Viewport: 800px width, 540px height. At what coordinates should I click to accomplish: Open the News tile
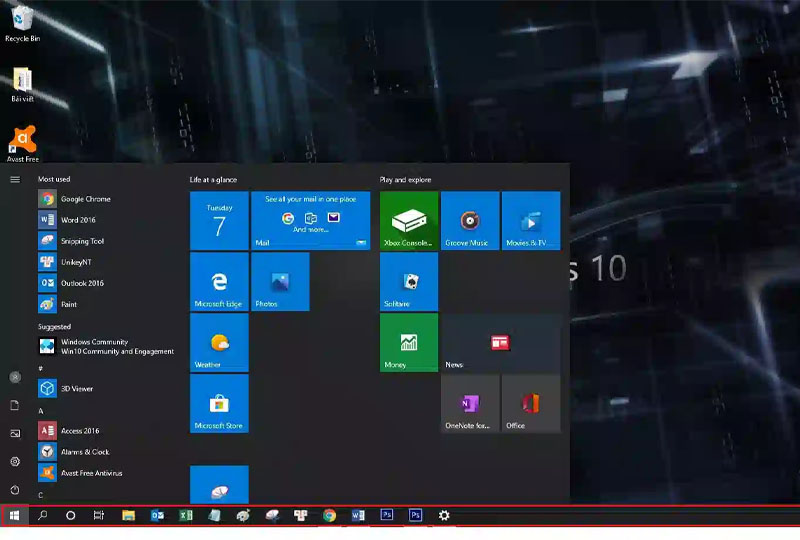tap(501, 342)
